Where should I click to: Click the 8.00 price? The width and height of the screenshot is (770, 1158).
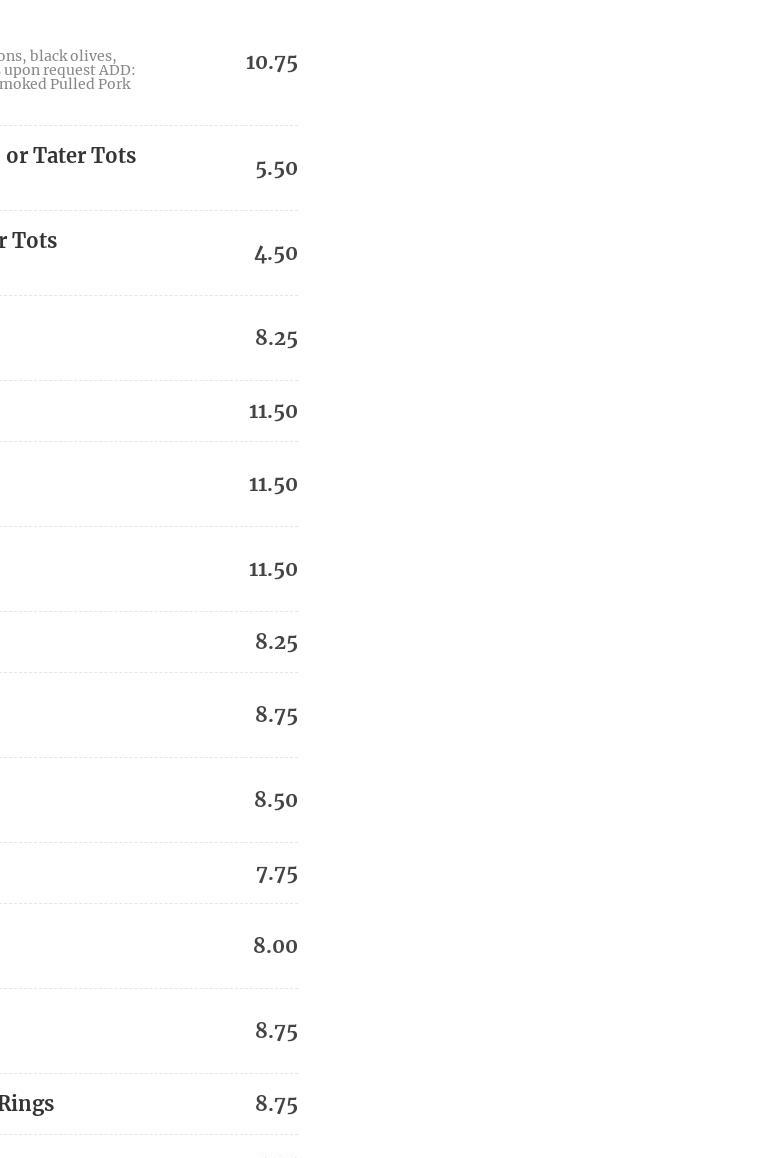point(275,946)
